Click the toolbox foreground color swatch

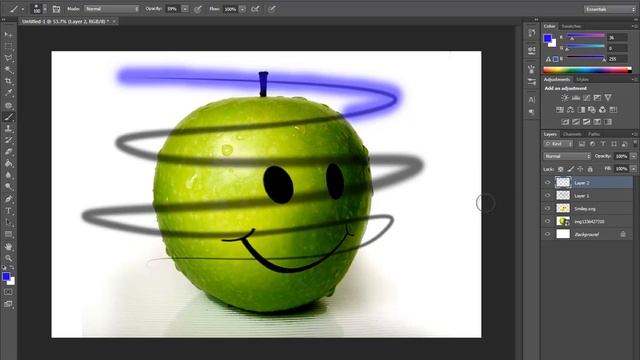click(x=6, y=277)
